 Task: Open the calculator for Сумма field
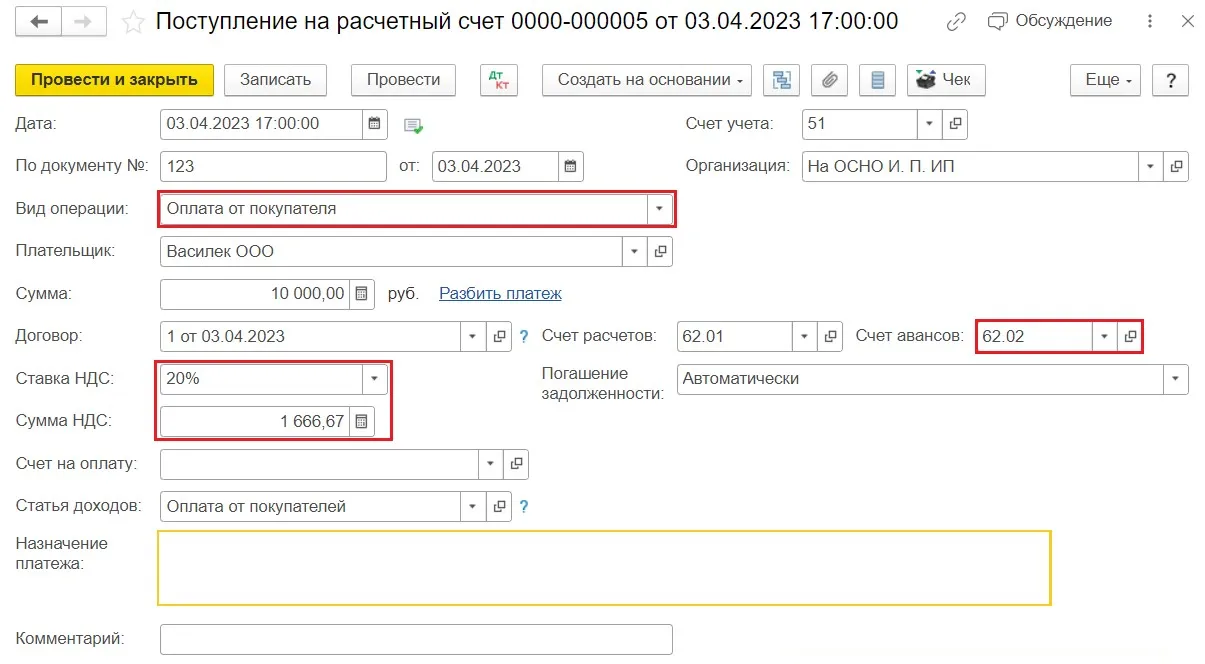pyautogui.click(x=362, y=294)
